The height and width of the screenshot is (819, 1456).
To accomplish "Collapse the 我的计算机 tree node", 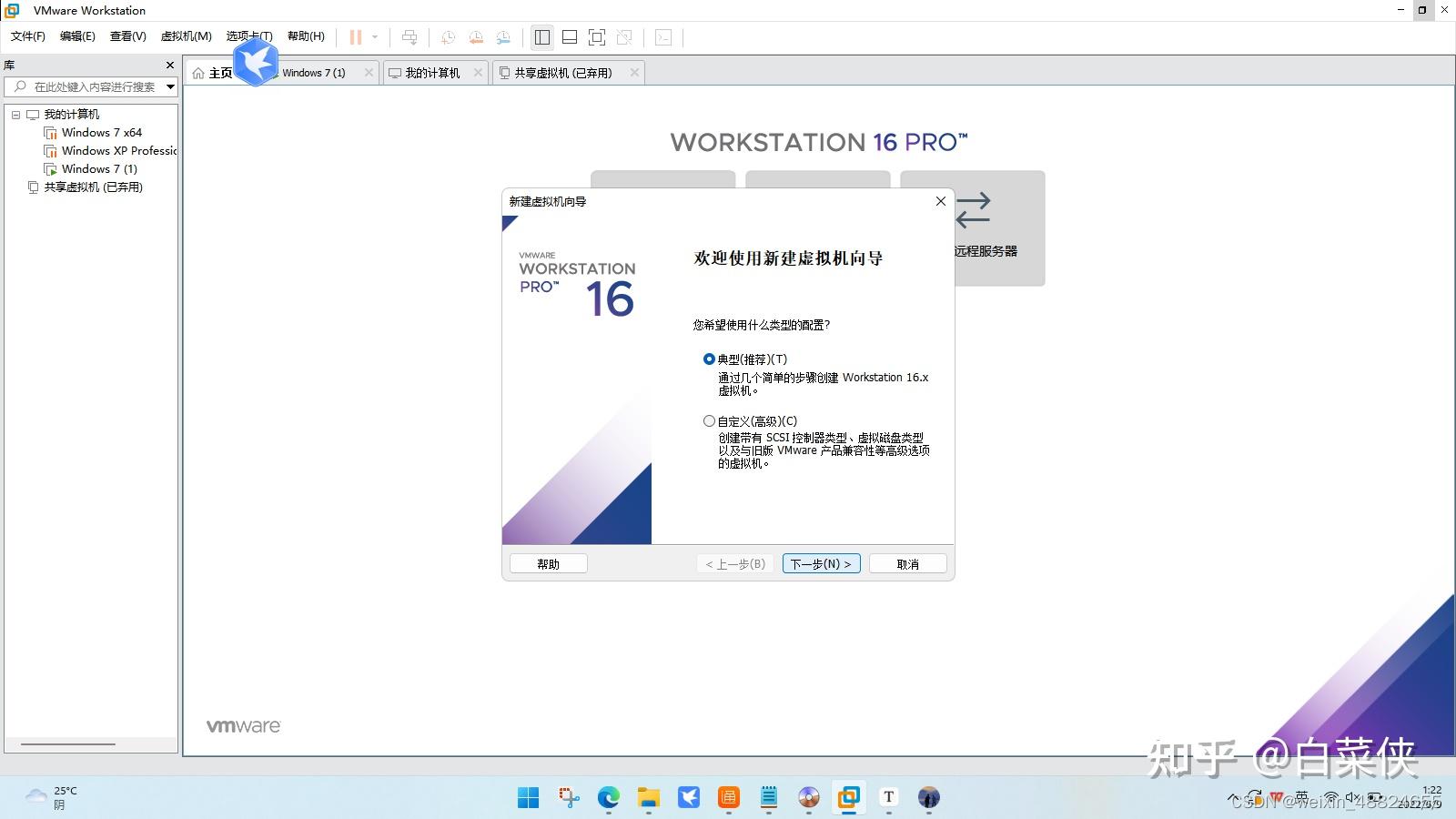I will (15, 114).
